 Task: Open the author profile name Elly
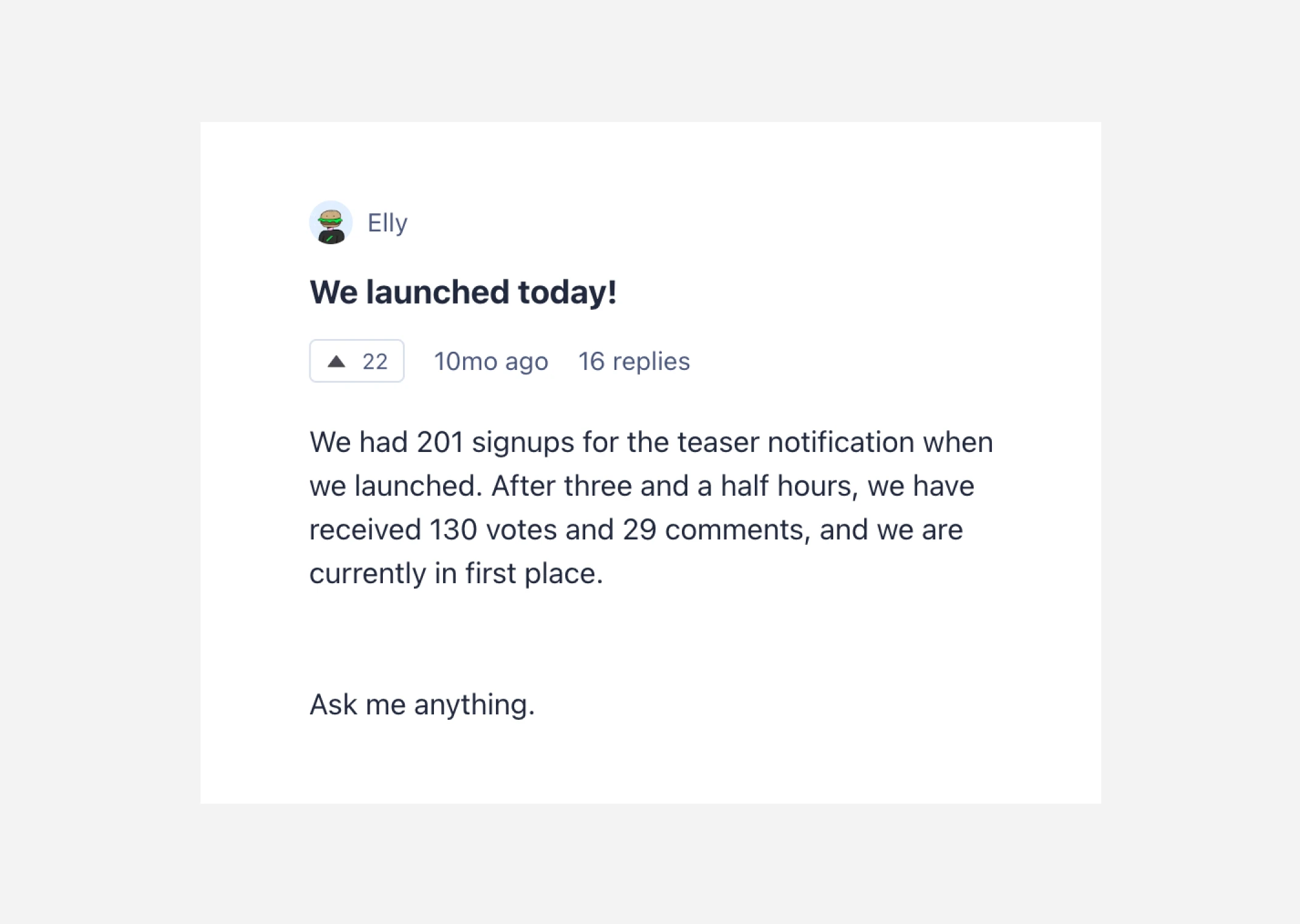[x=387, y=223]
